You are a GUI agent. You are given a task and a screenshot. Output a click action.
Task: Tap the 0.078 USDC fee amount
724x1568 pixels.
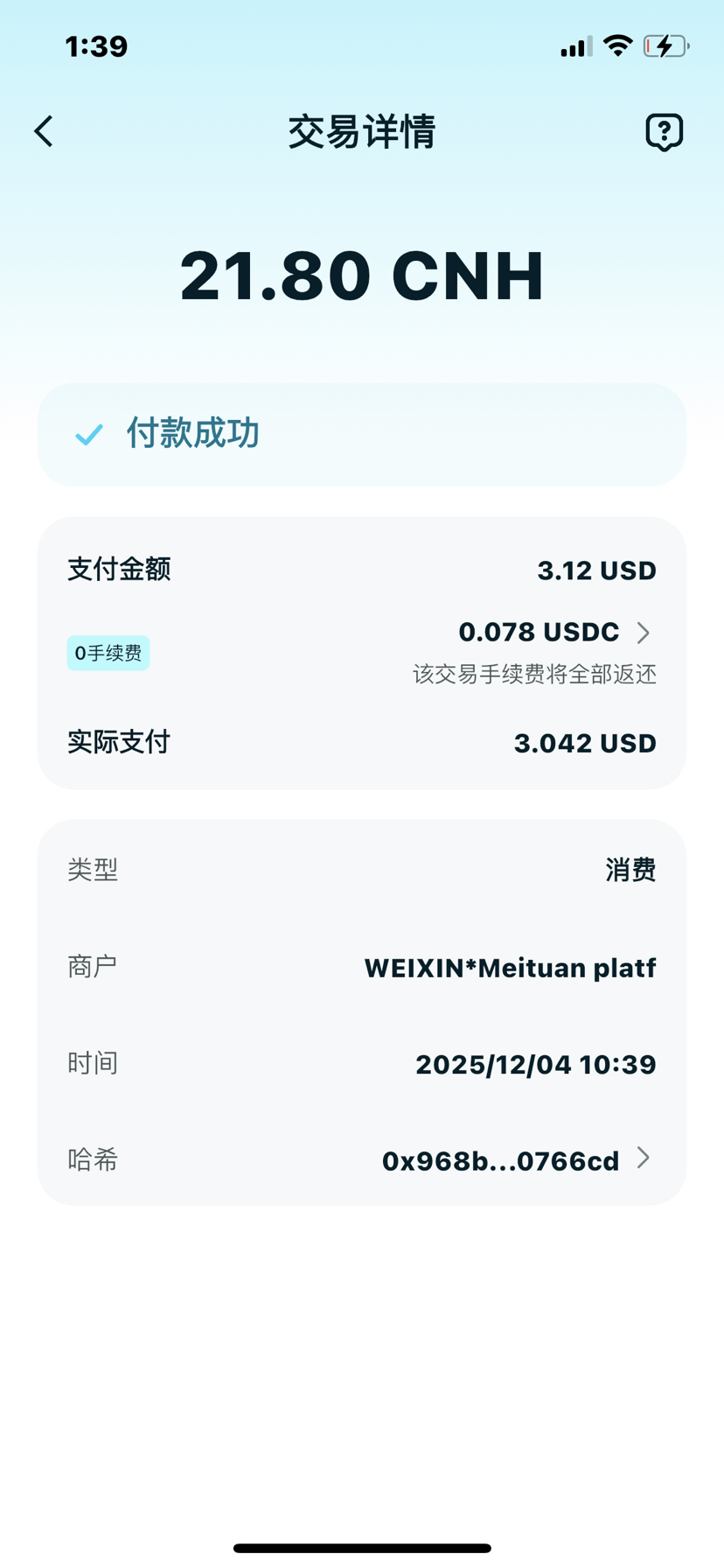coord(539,632)
